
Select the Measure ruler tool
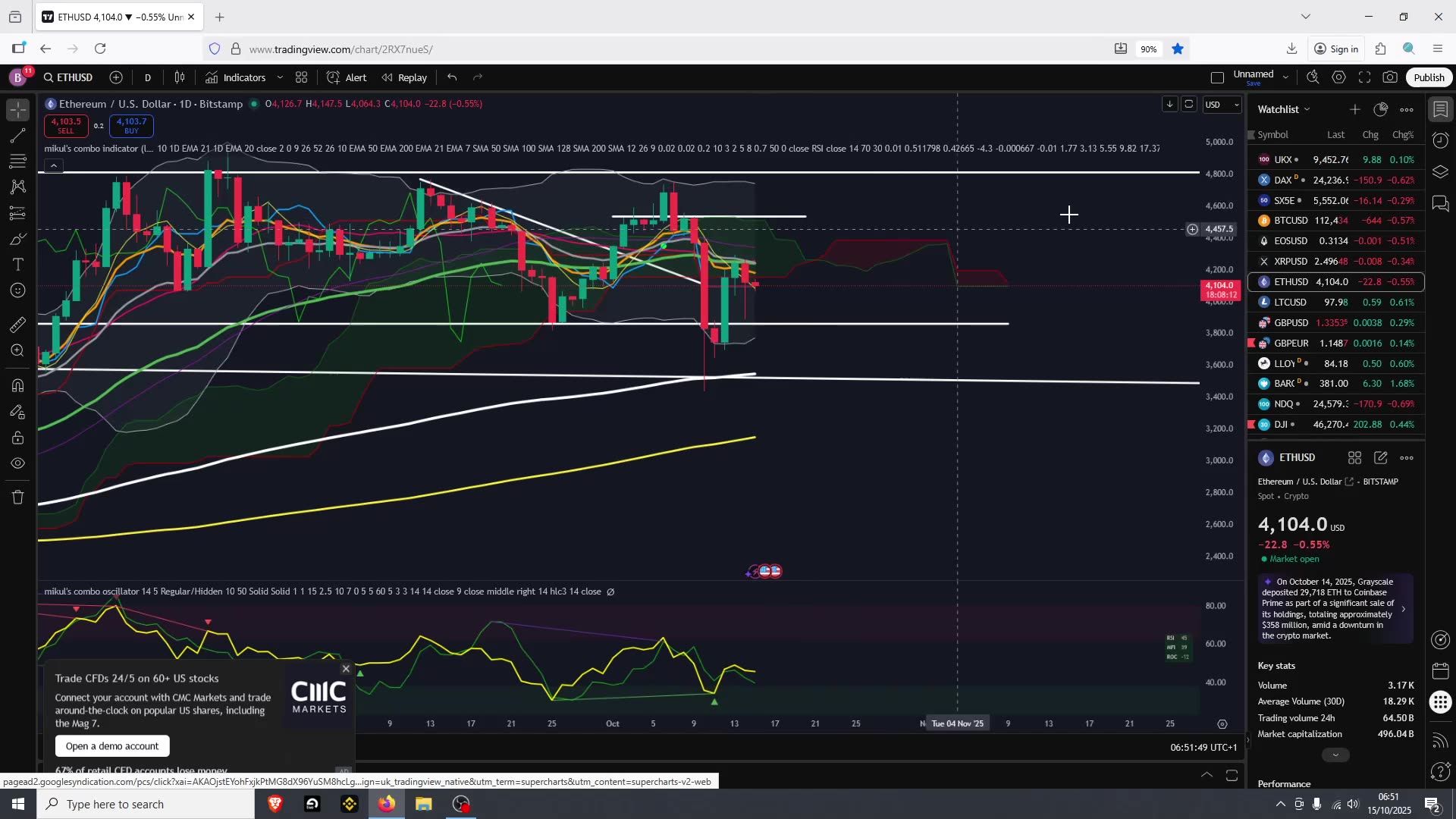click(17, 324)
